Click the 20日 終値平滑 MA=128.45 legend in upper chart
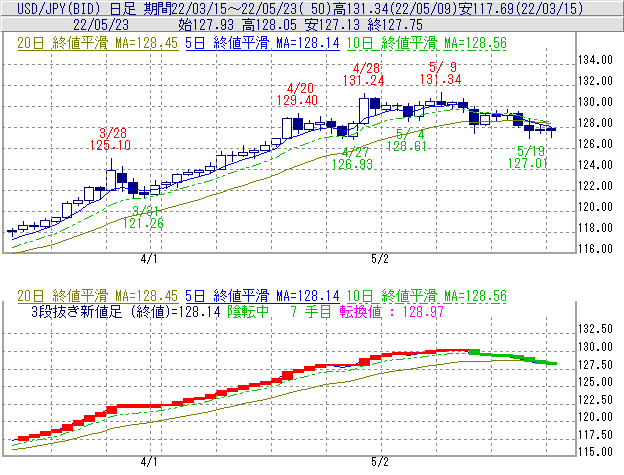This screenshot has height=475, width=624. pyautogui.click(x=98, y=43)
